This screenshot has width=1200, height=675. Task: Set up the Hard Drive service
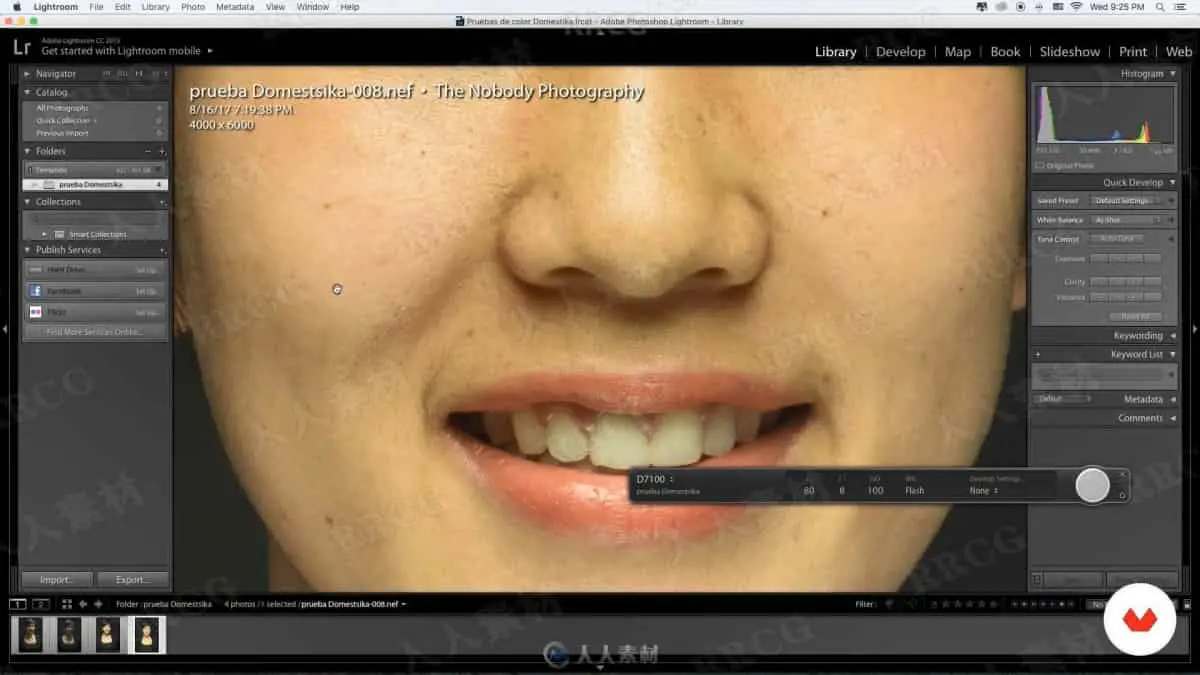pyautogui.click(x=146, y=270)
